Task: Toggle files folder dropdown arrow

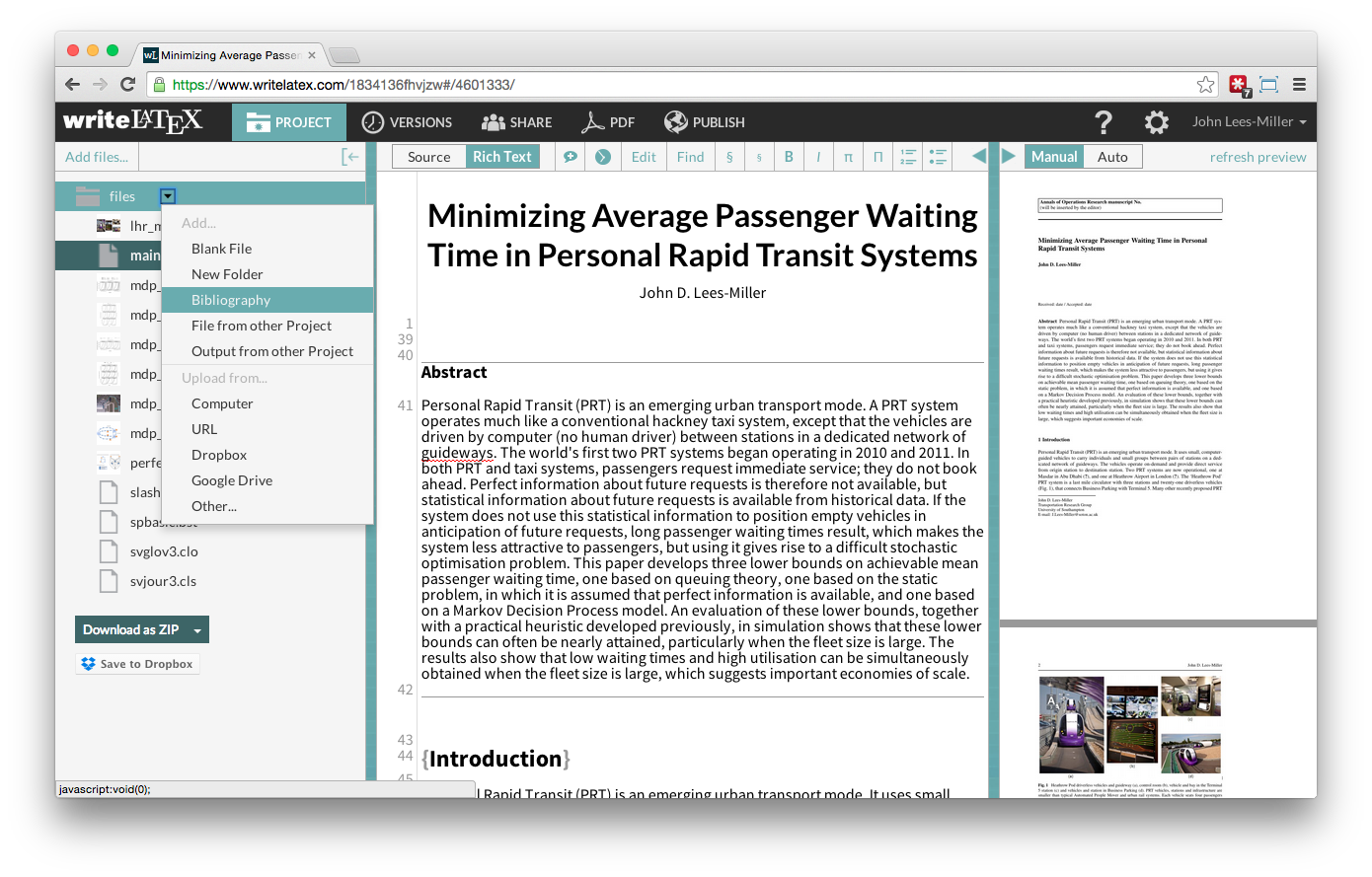Action: [x=168, y=196]
